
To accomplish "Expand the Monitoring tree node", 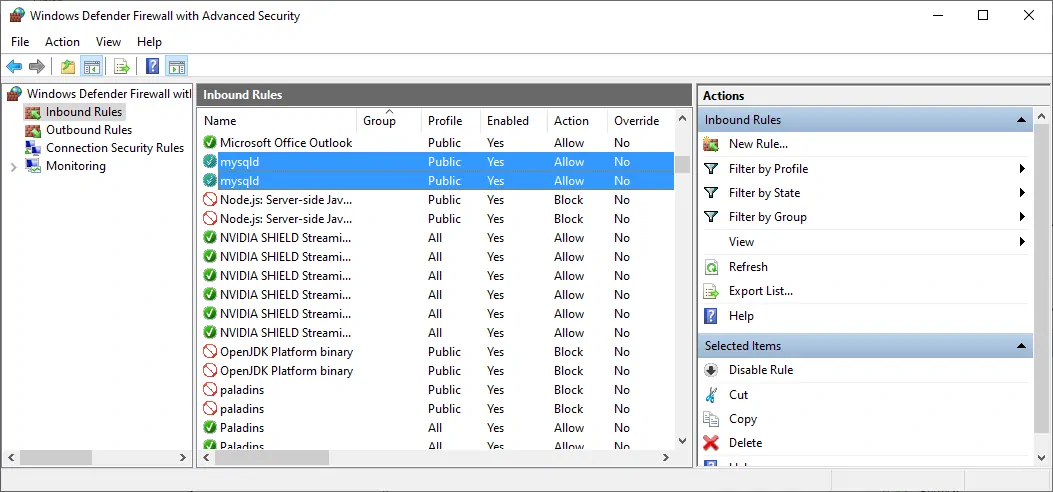I will (x=13, y=166).
